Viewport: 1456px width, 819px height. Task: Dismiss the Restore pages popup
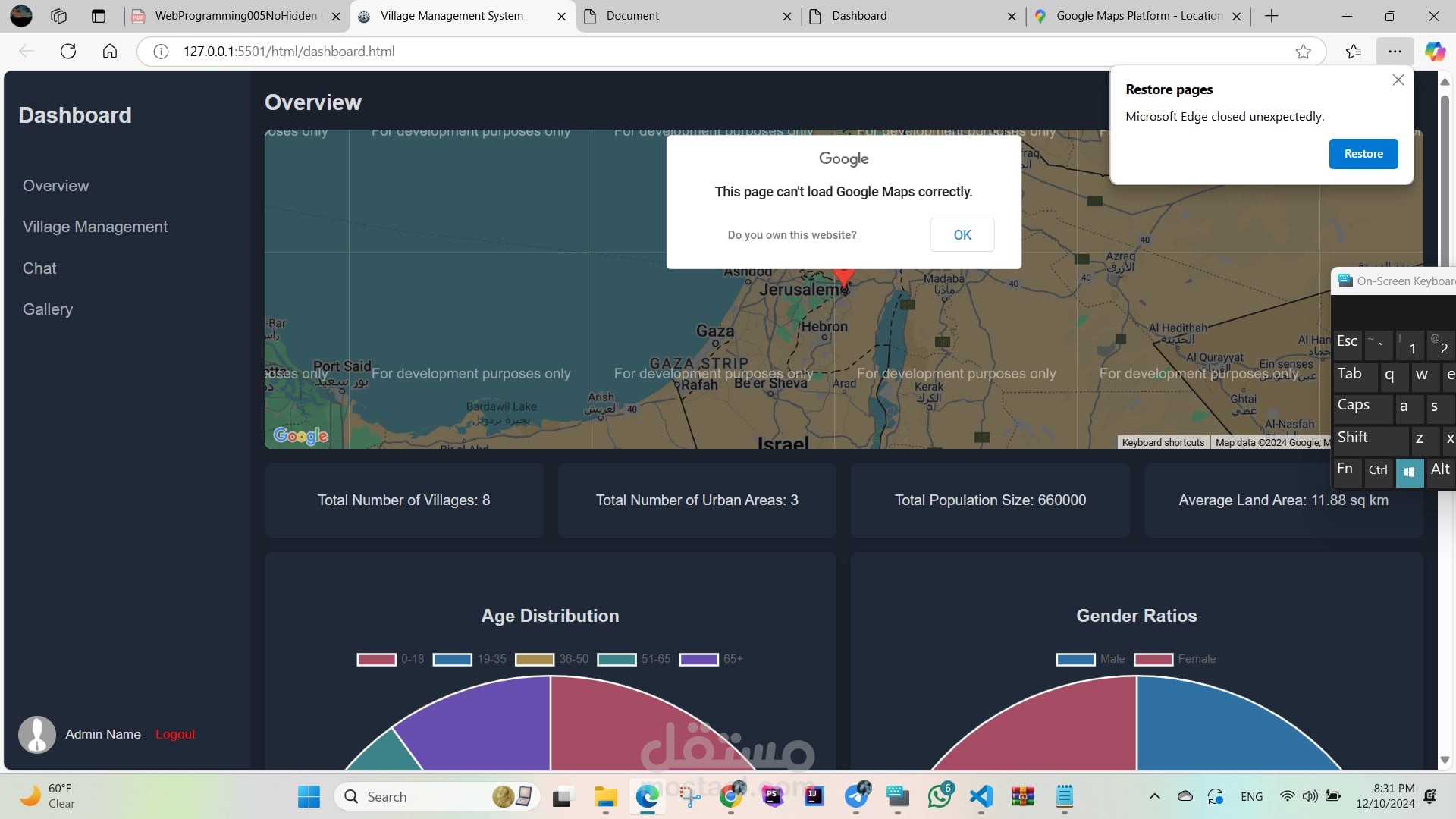coord(1398,80)
